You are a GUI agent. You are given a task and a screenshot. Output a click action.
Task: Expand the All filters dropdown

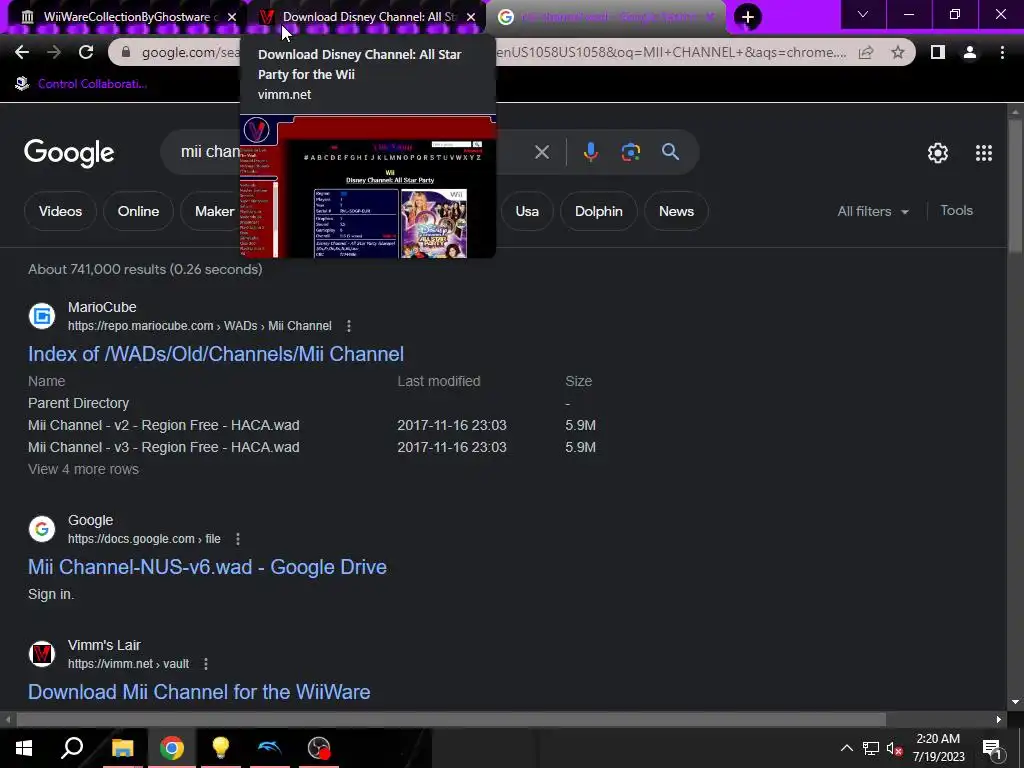[x=873, y=211]
